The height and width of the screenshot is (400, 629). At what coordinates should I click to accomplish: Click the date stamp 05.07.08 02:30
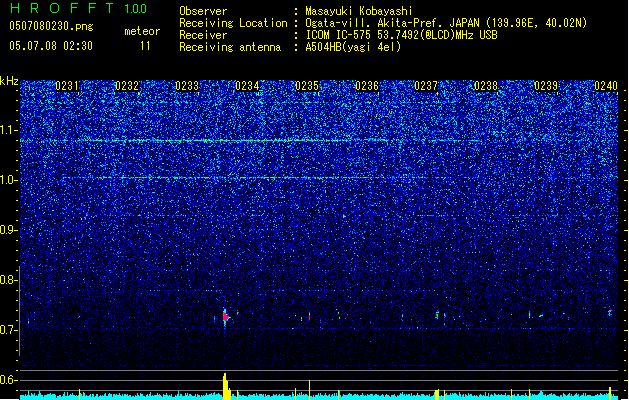click(x=51, y=46)
